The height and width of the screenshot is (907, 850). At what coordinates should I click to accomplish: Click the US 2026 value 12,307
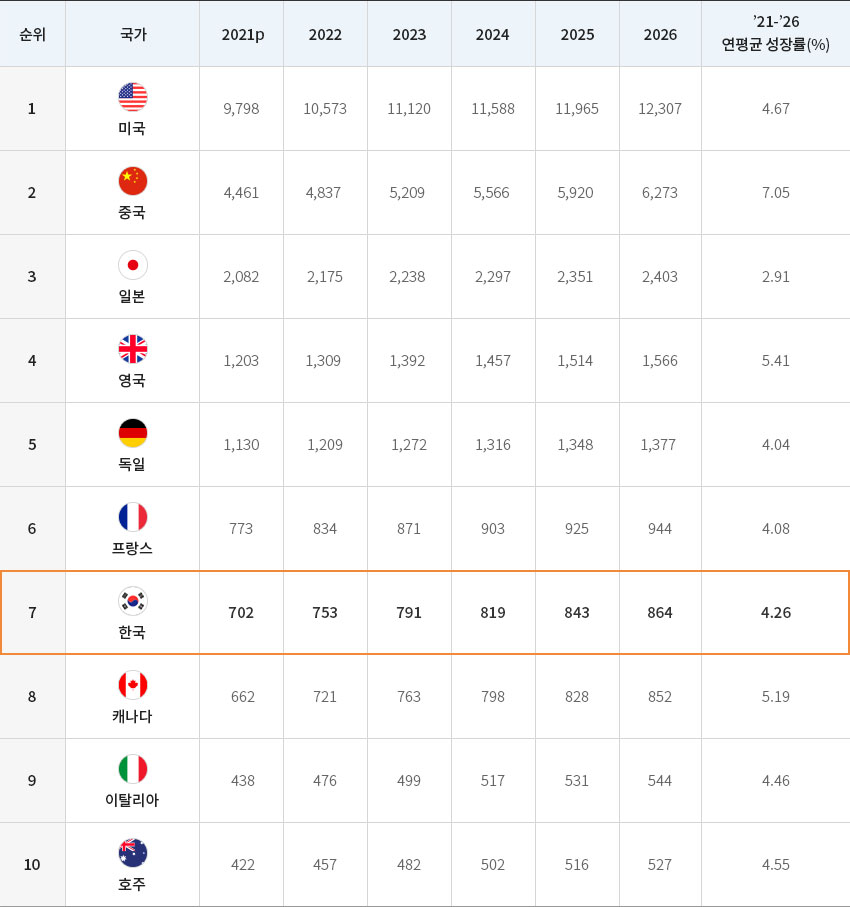660,108
